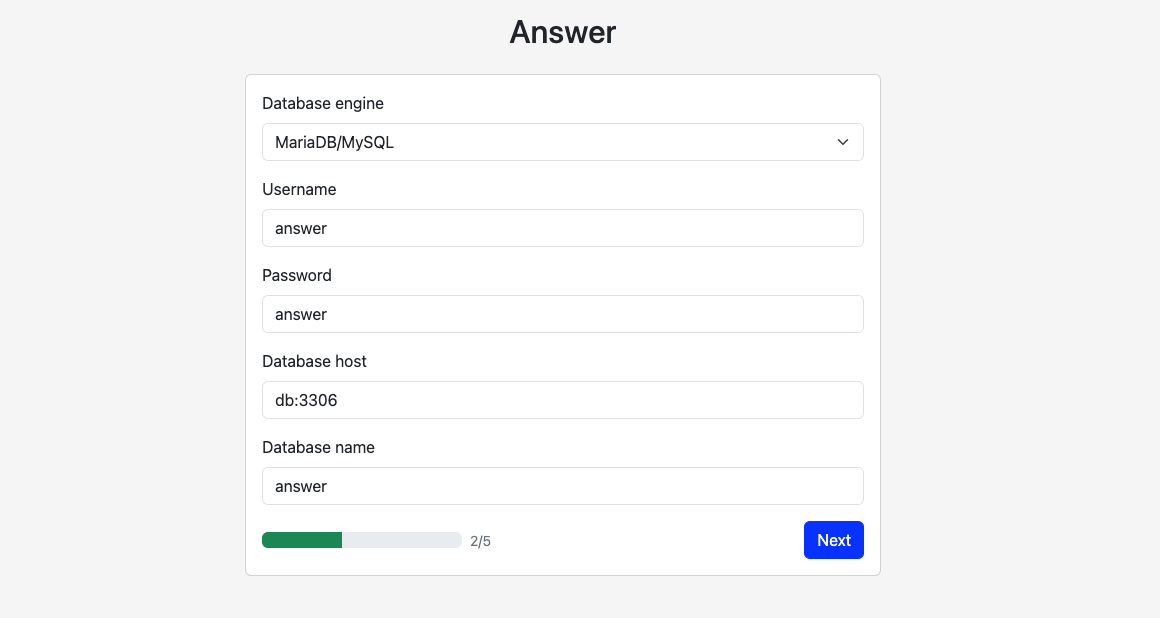Click the Username label

[x=299, y=189]
